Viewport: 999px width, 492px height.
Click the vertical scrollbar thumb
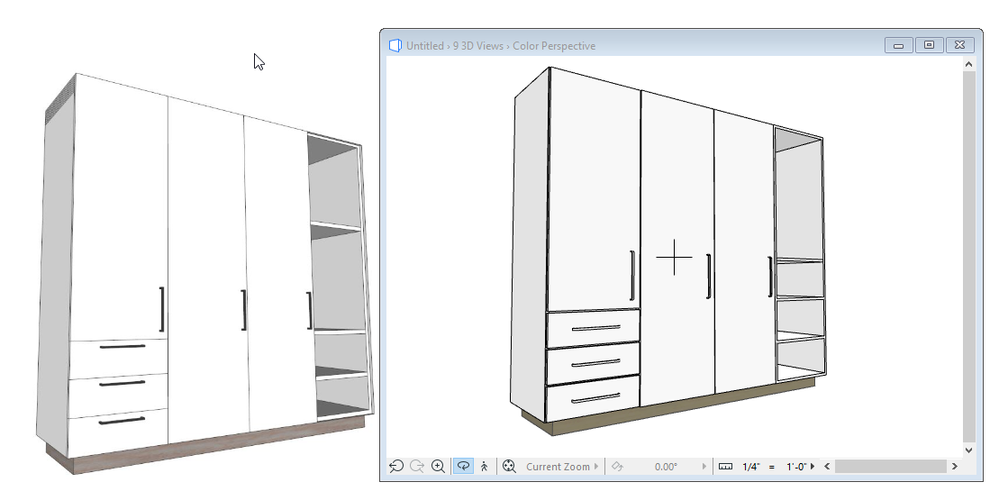point(969,256)
